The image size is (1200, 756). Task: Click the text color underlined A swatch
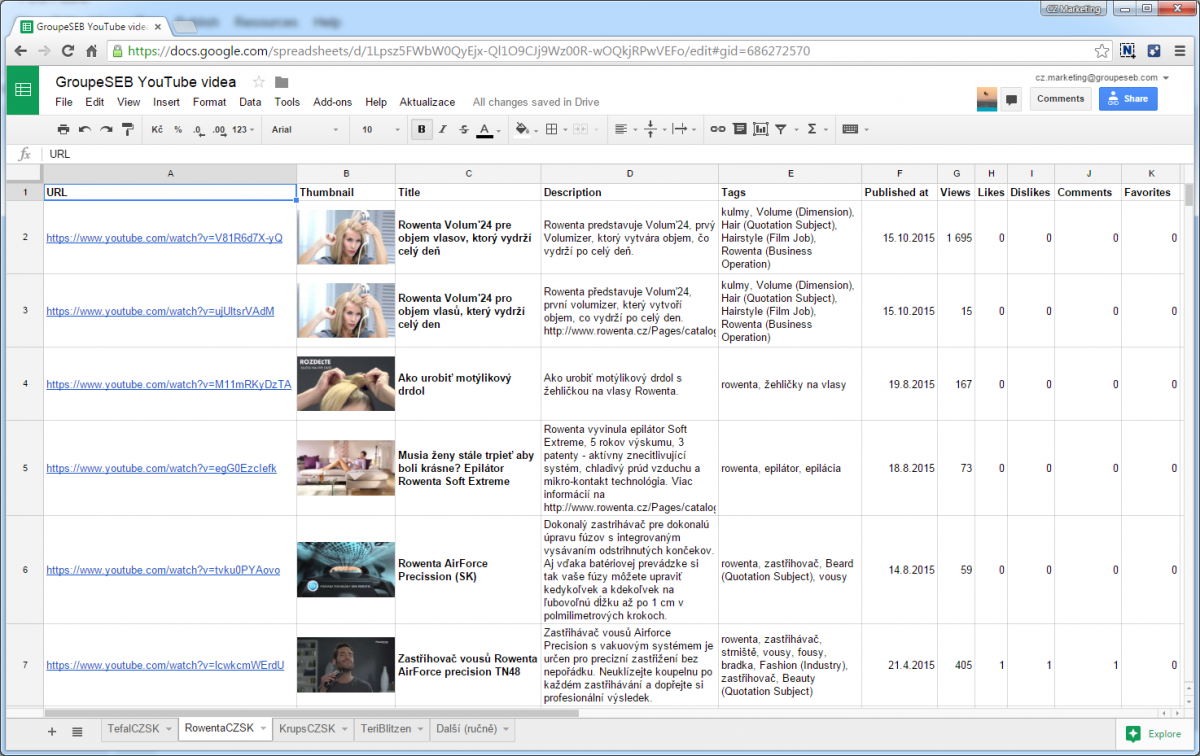point(485,129)
